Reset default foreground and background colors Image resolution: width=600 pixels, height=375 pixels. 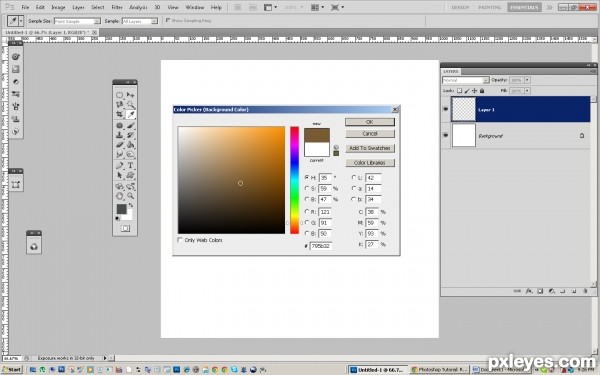coord(117,218)
